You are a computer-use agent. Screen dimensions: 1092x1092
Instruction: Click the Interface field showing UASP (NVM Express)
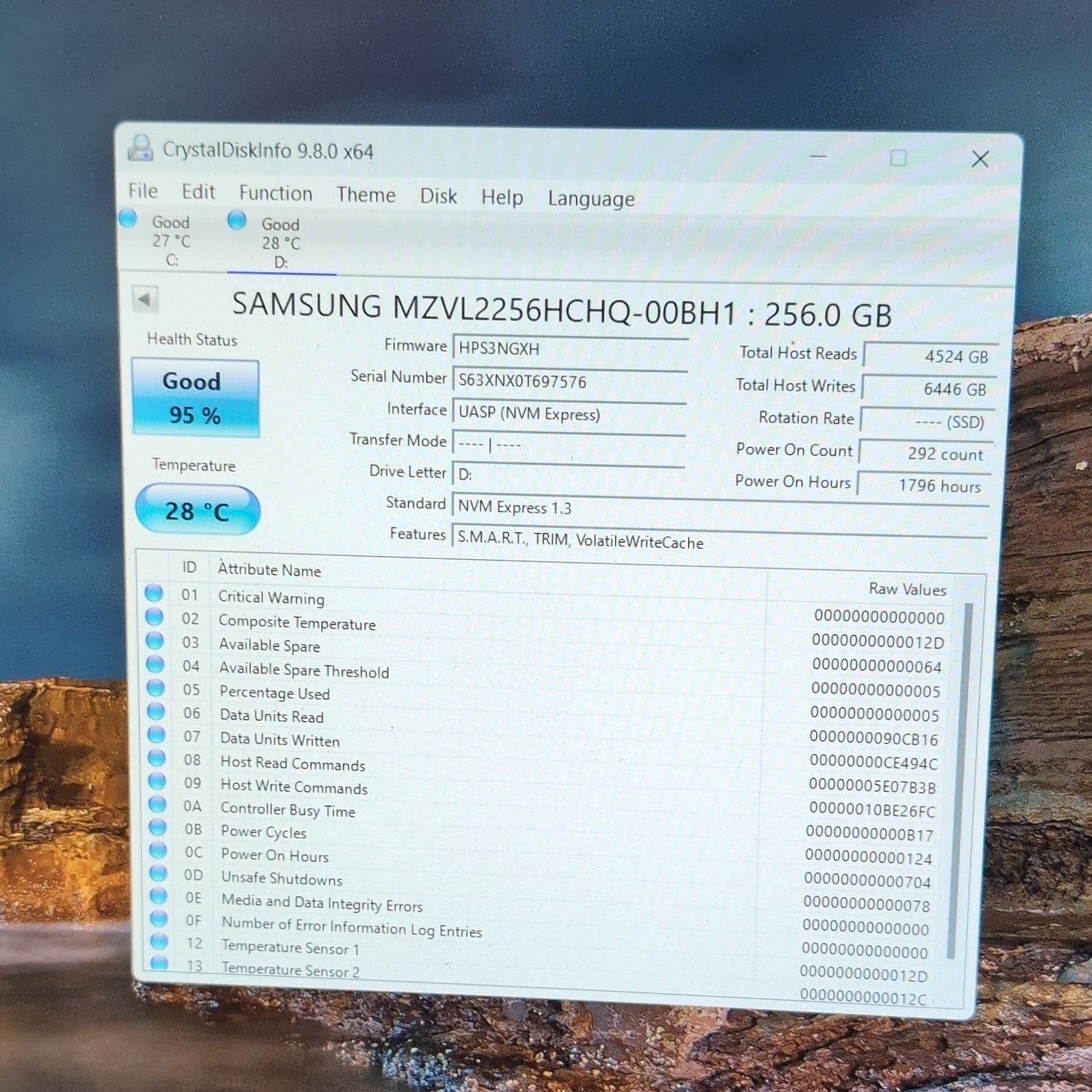click(x=569, y=414)
